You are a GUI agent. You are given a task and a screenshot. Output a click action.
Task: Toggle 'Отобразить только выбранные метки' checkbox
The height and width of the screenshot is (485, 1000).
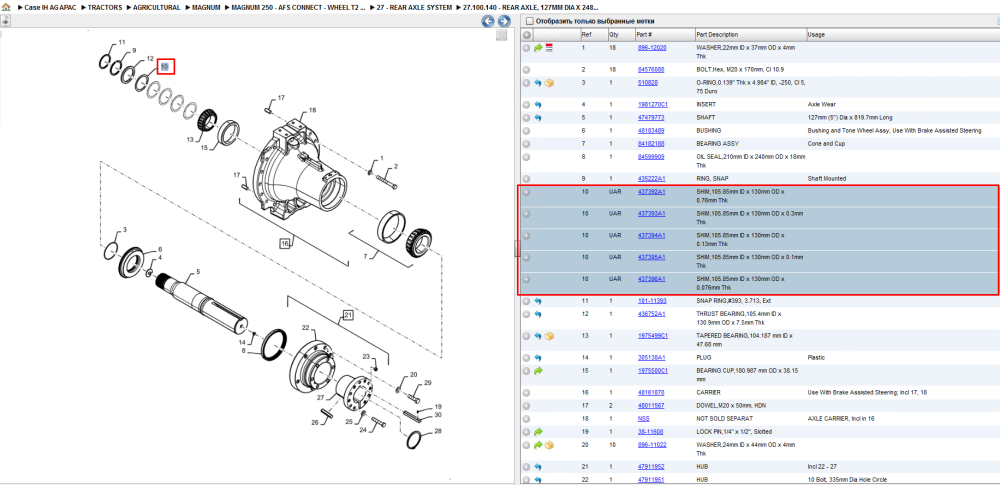point(529,21)
